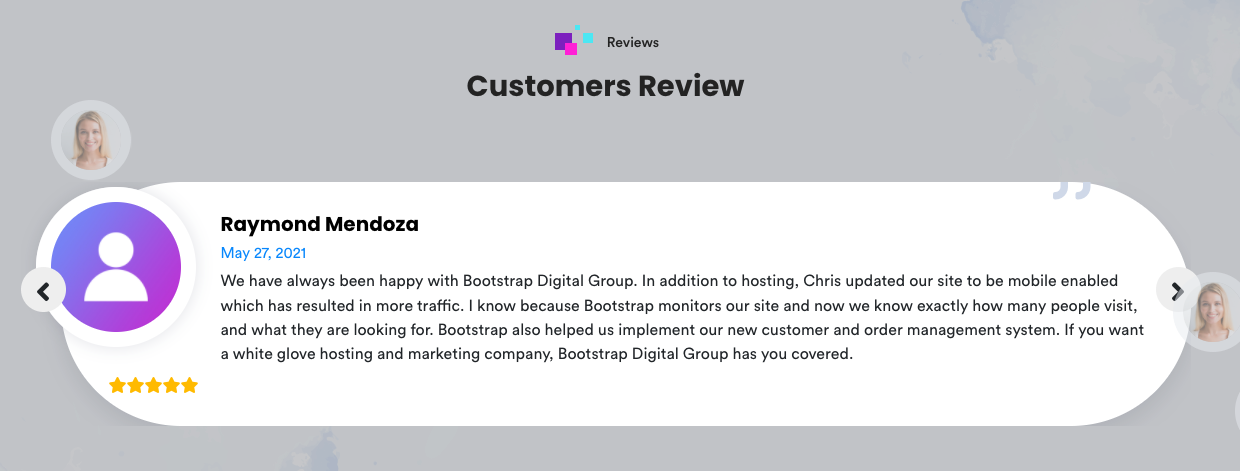
Task: Click the Raymond Mendoza reviewer name
Action: (319, 224)
